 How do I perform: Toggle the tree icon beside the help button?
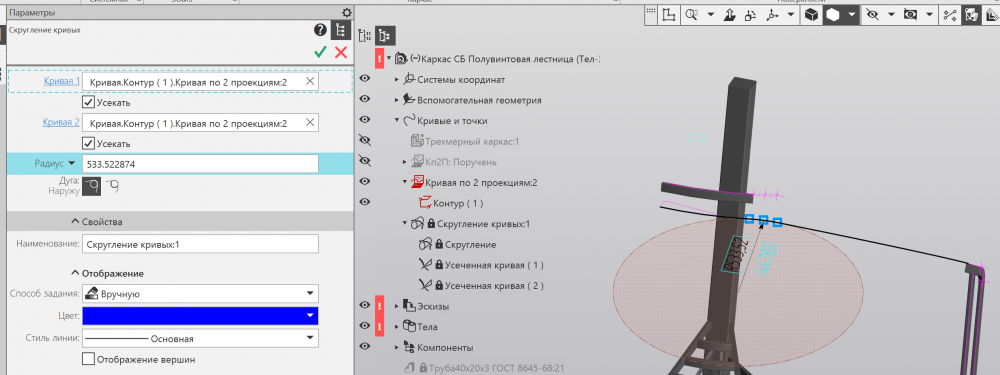[x=341, y=30]
